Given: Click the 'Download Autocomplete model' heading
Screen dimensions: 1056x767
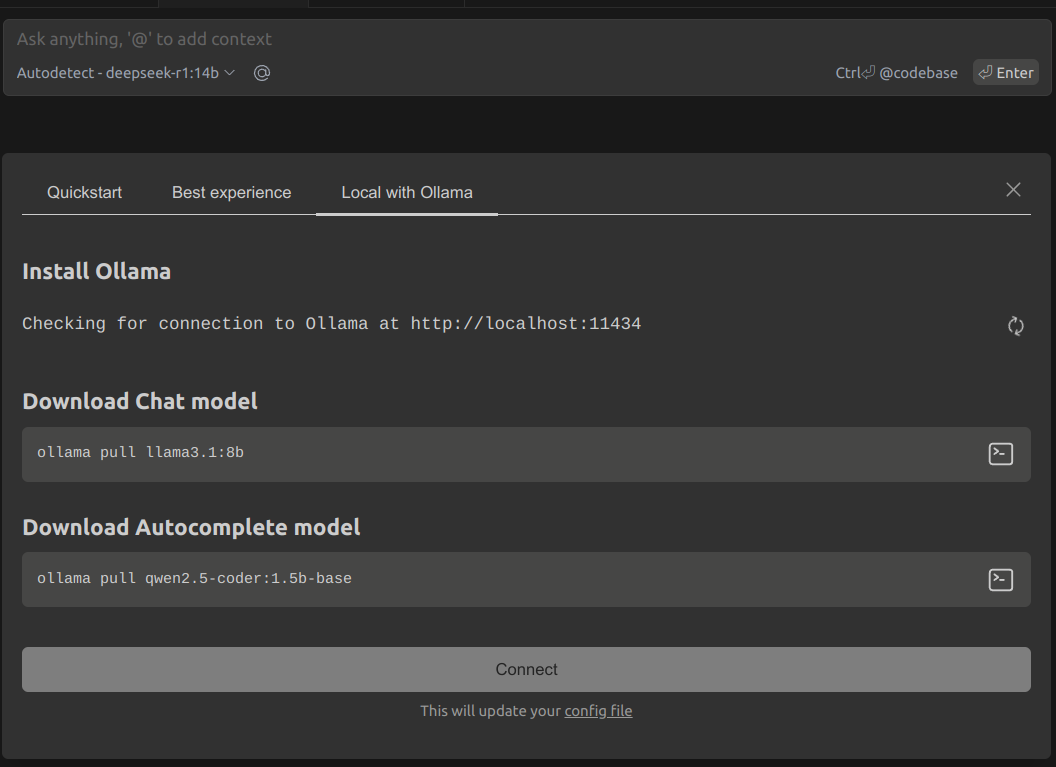Looking at the screenshot, I should tap(191, 527).
